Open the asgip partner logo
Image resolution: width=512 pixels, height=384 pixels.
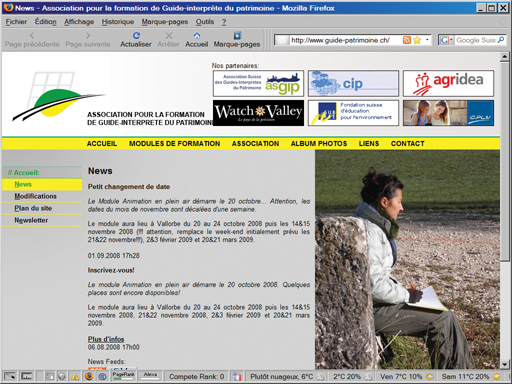(258, 83)
